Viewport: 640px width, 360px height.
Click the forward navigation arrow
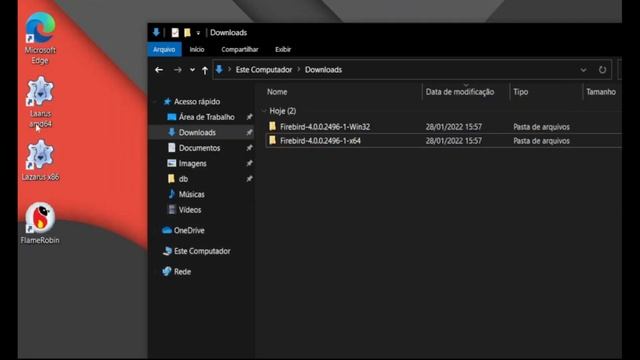point(178,70)
